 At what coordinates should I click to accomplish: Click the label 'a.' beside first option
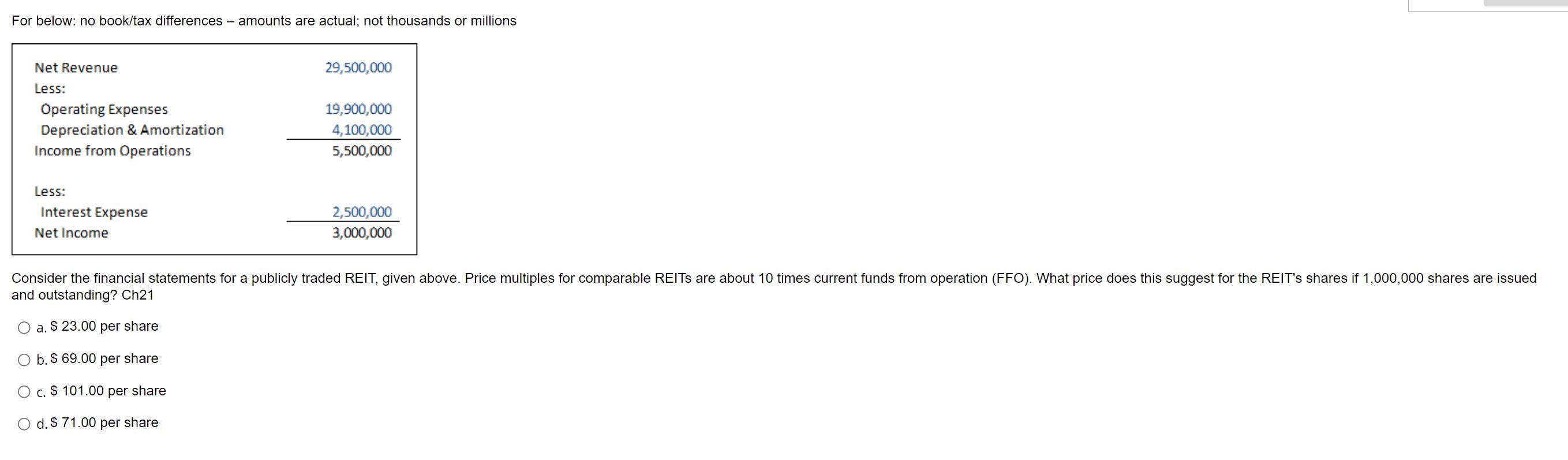41,327
